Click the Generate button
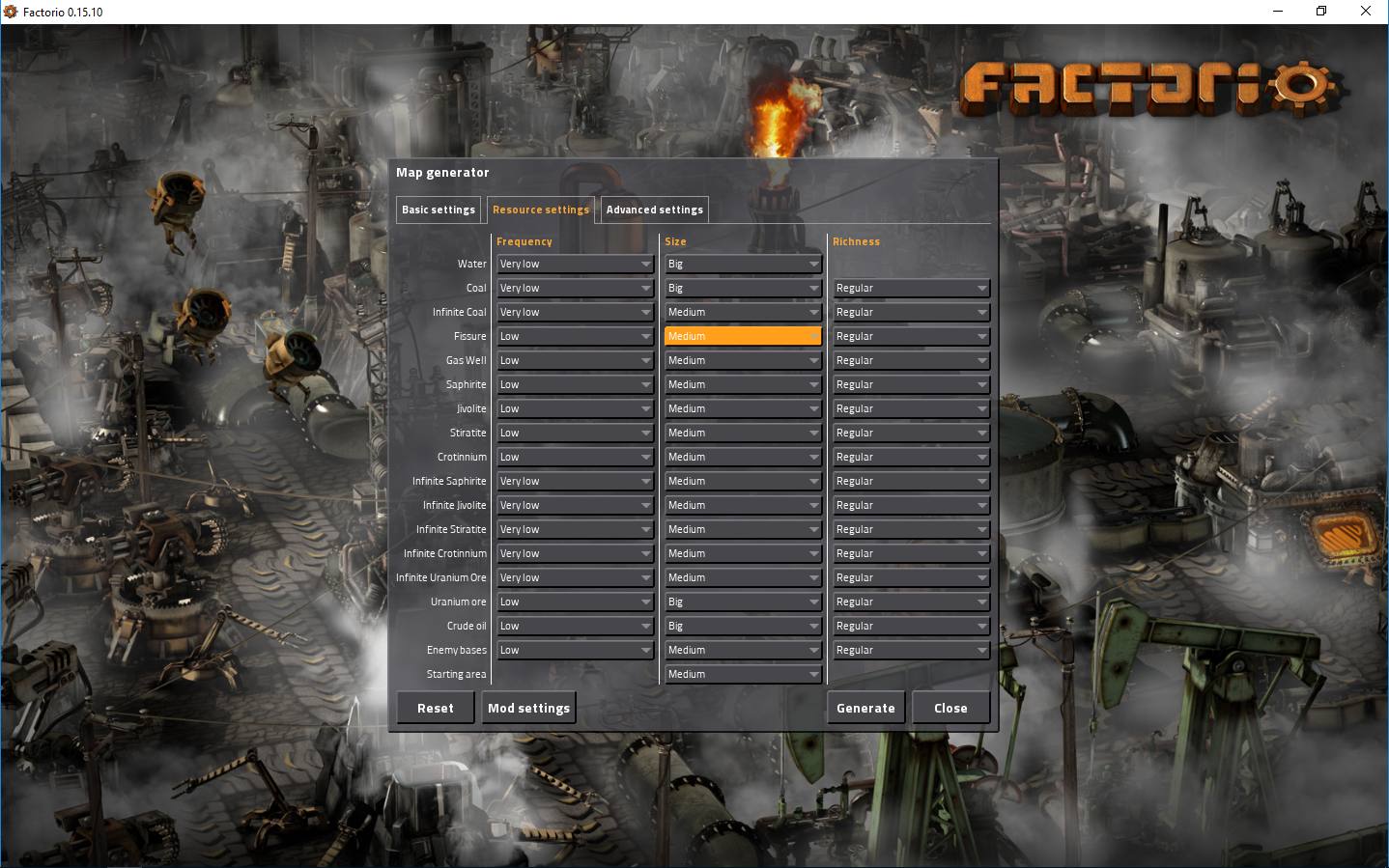1389x868 pixels. coord(865,708)
